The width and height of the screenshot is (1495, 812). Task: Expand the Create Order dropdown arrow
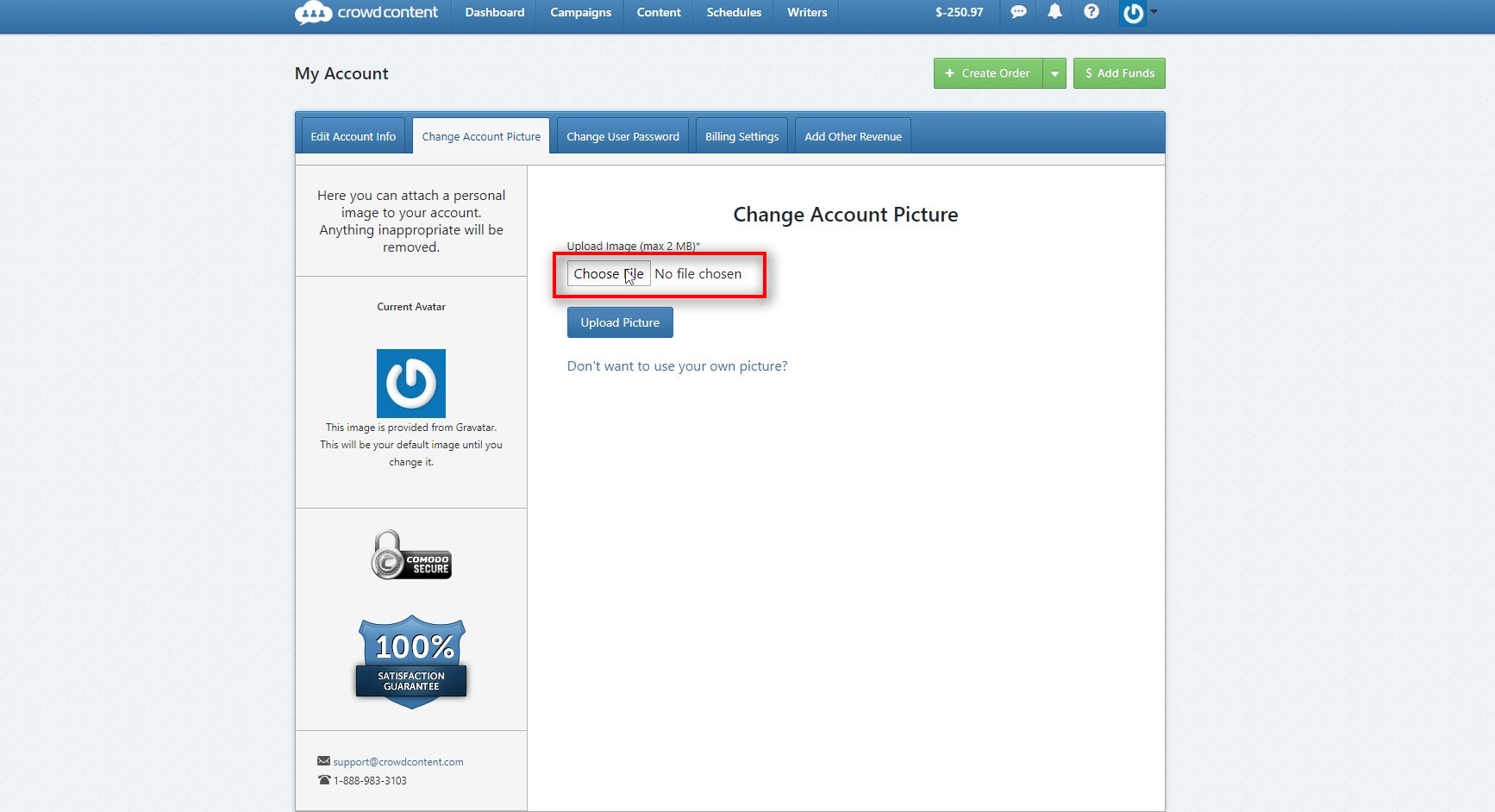point(1054,73)
